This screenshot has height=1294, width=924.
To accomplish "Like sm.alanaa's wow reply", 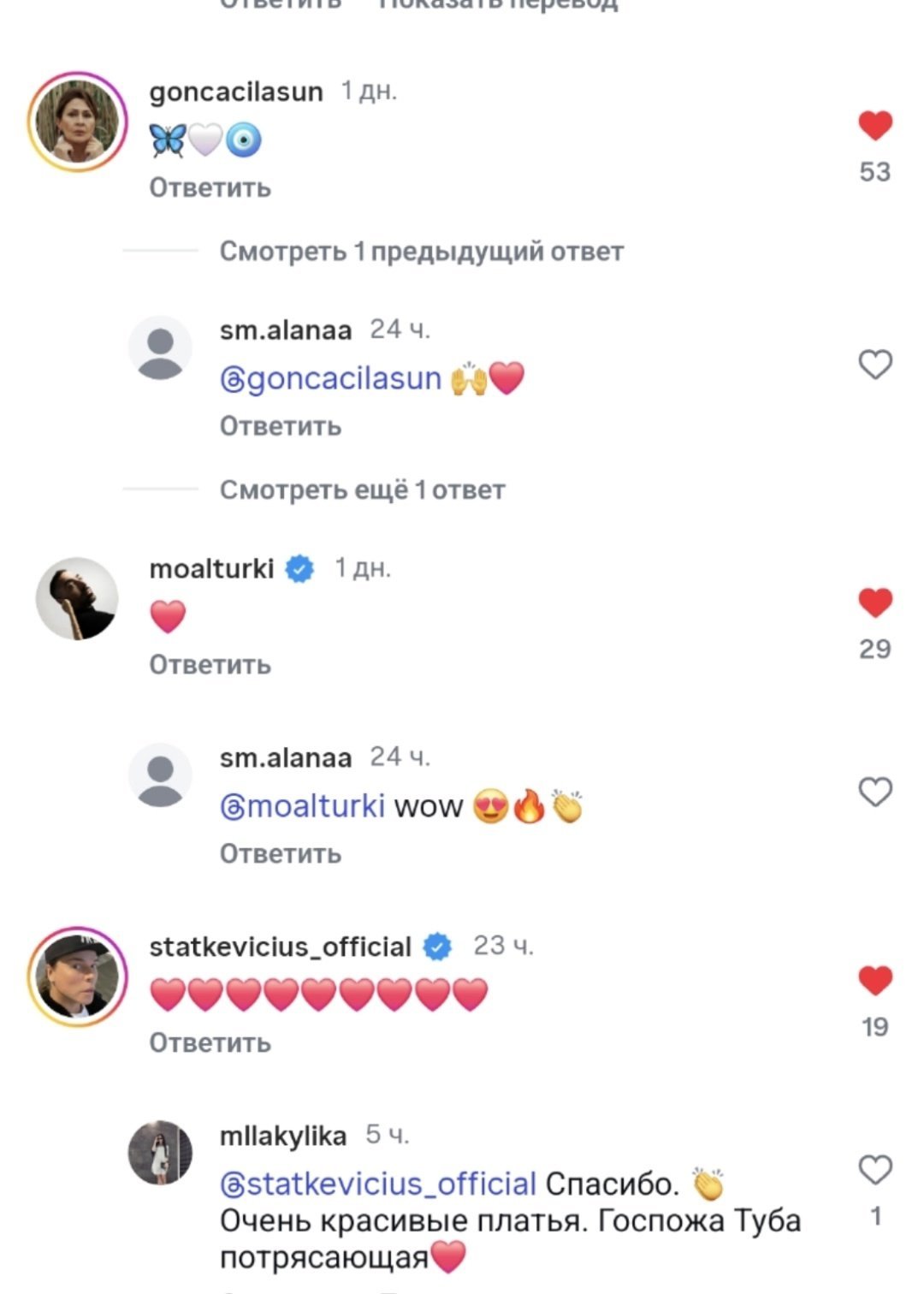I will 875,792.
